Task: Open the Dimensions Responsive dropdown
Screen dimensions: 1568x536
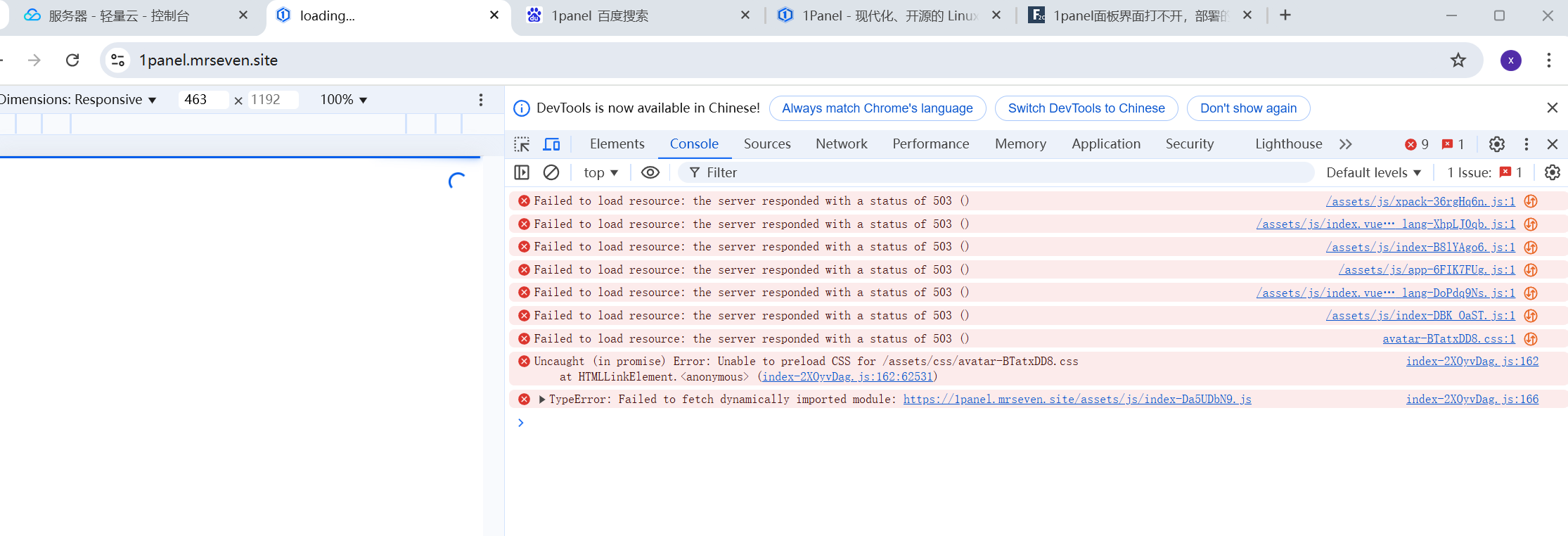Action: (78, 100)
